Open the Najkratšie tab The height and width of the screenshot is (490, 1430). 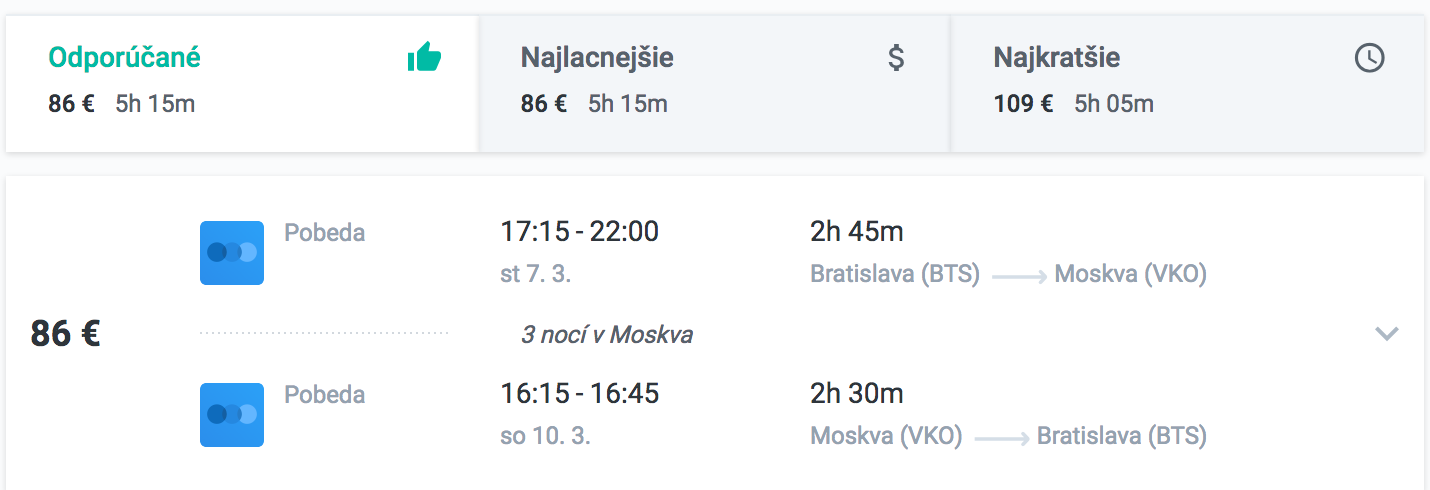pos(1187,83)
